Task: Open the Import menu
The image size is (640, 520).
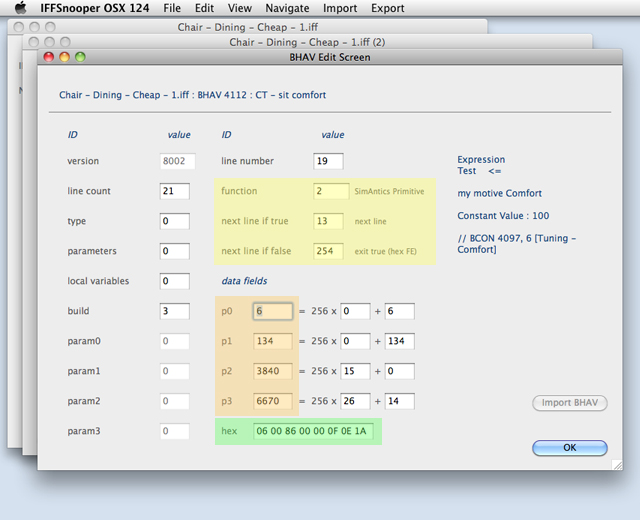Action: [340, 8]
